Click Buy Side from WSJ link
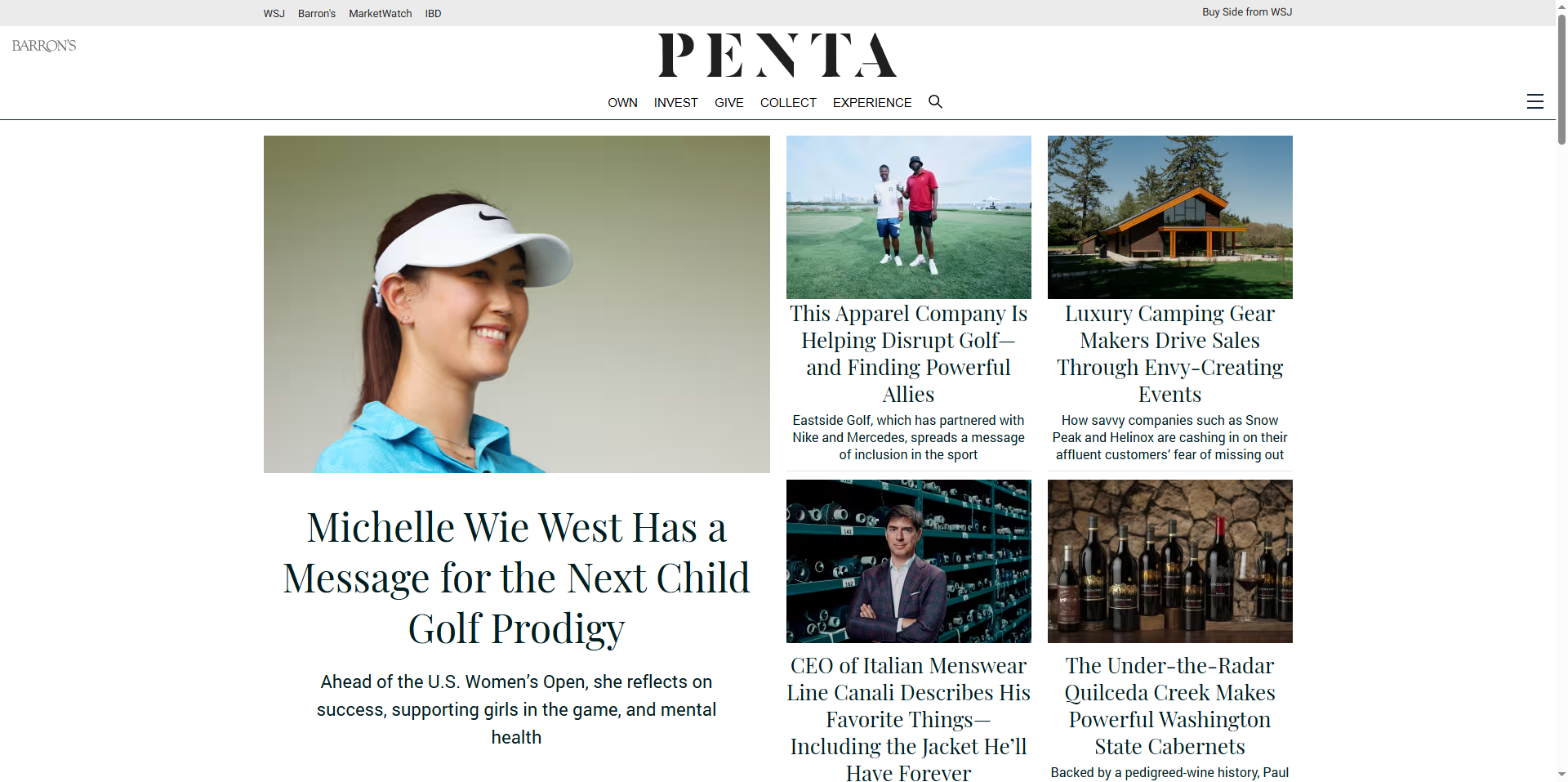This screenshot has height=782, width=1568. [1246, 12]
